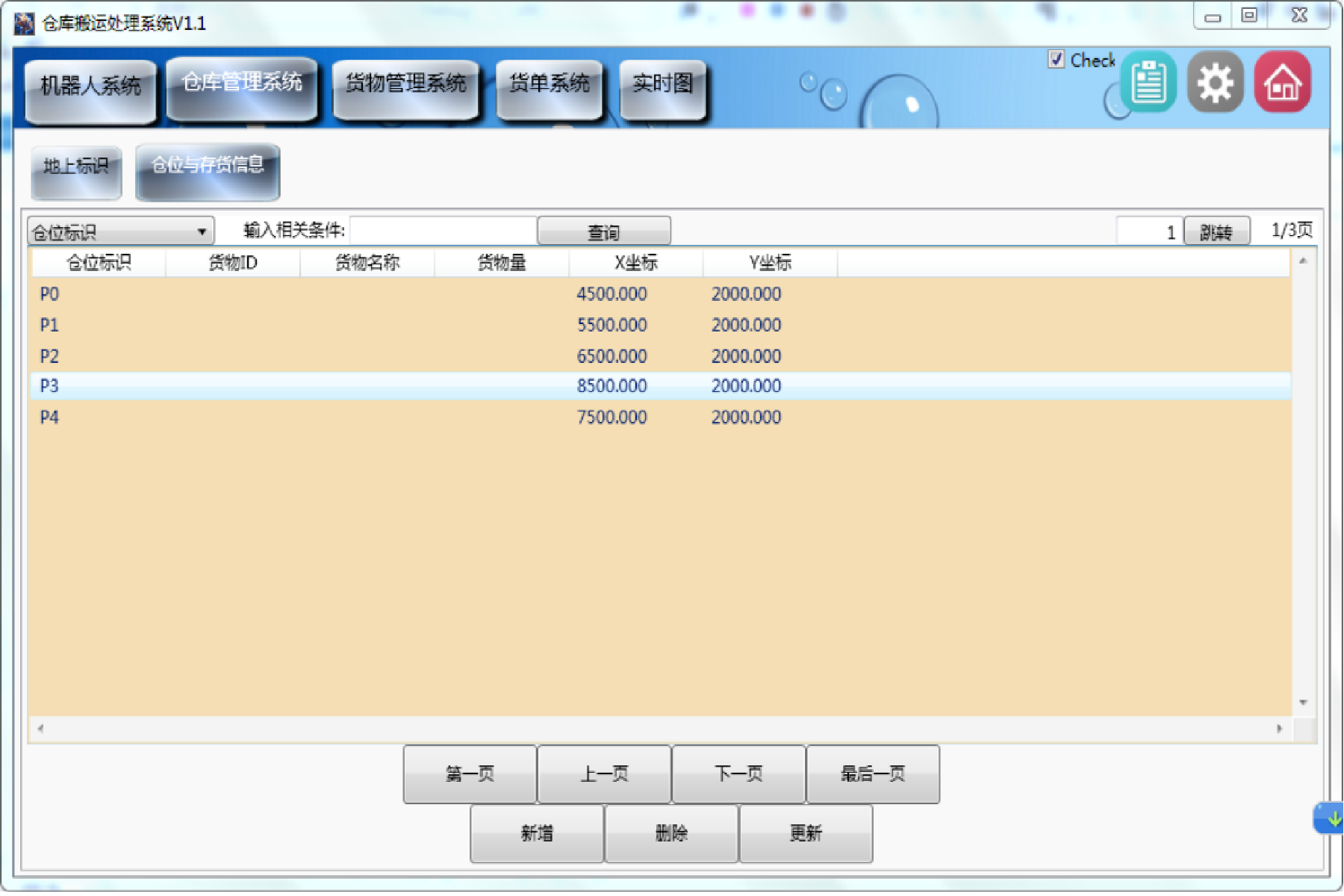Viewport: 1344px width, 896px height.
Task: Click the 删除 delete button
Action: (x=671, y=833)
